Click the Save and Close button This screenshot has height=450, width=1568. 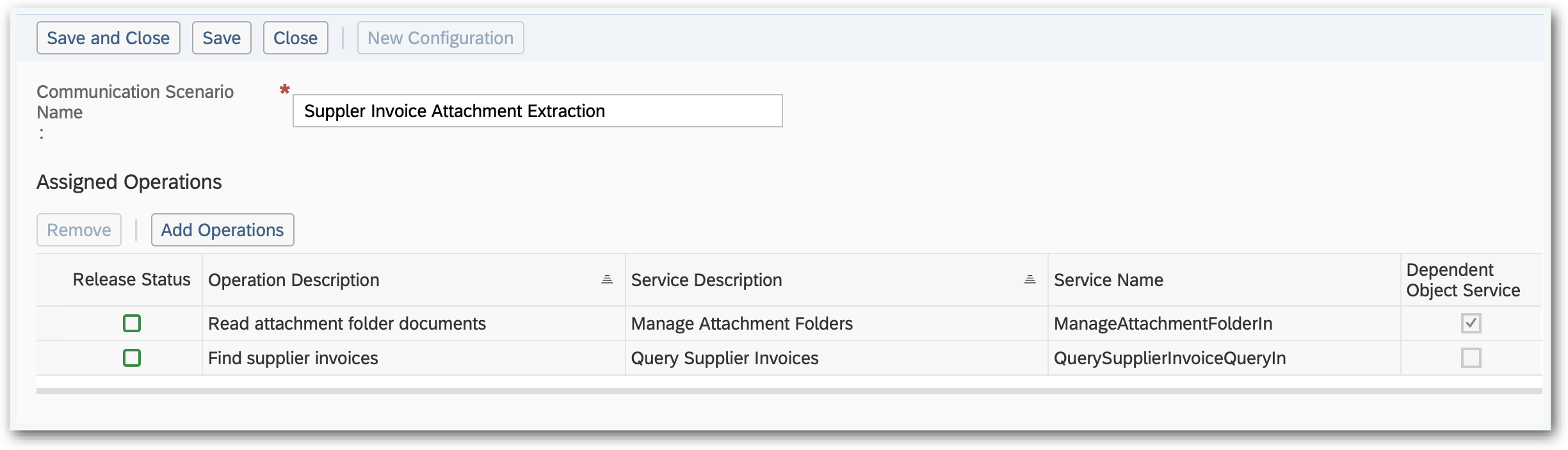tap(108, 37)
